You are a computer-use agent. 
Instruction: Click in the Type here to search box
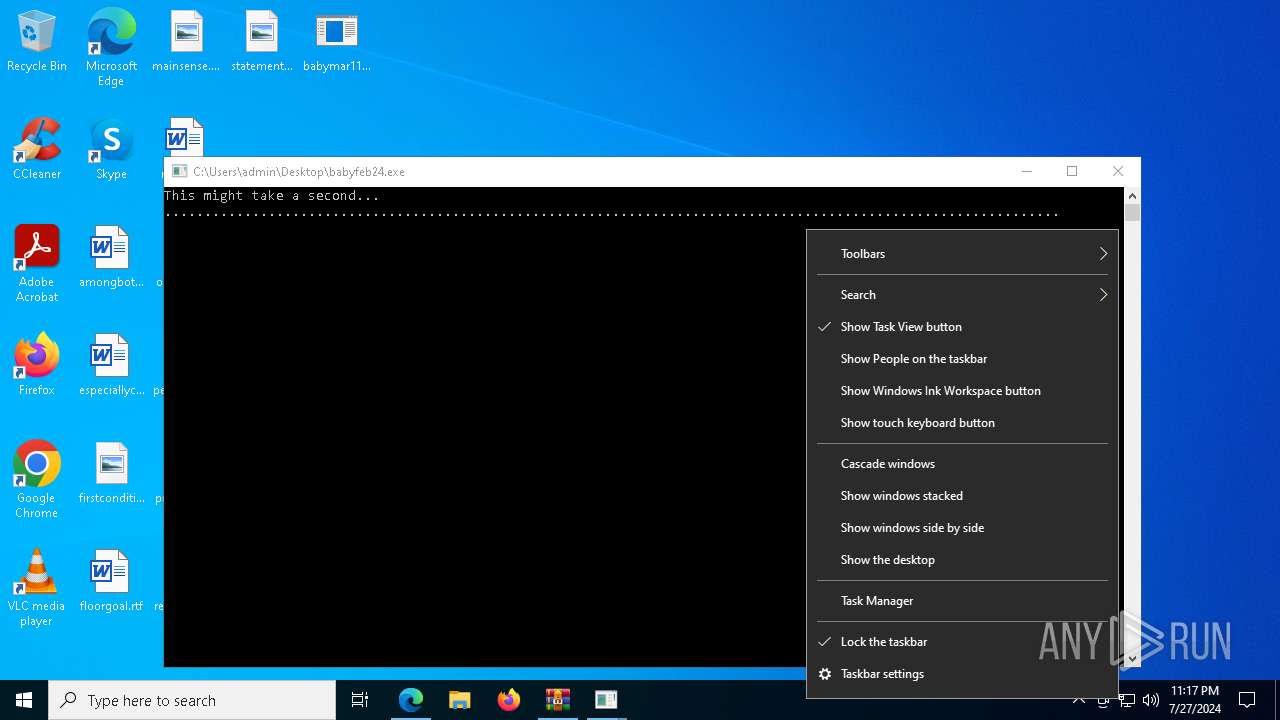tap(192, 700)
